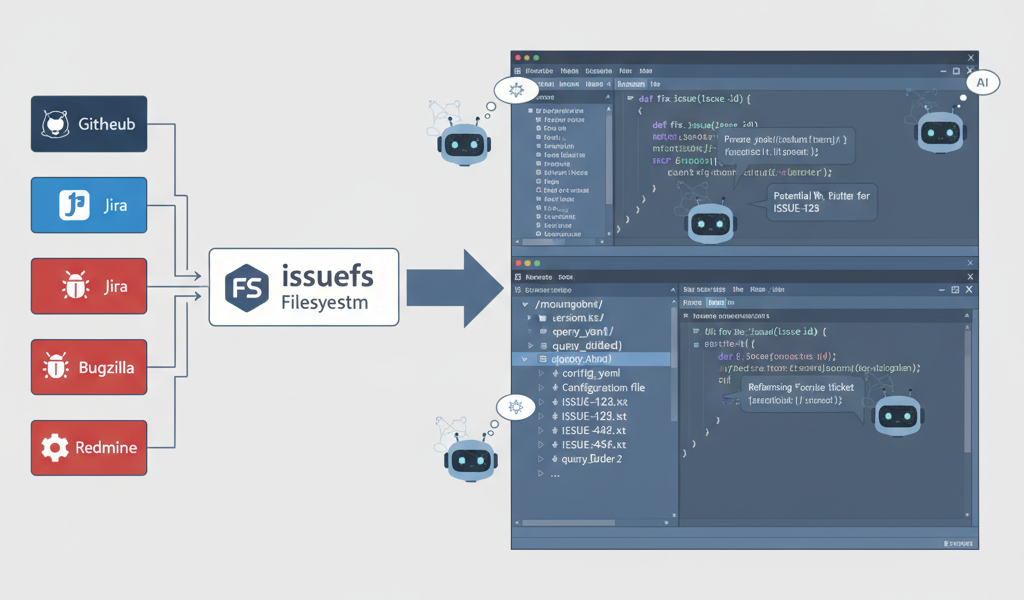1024x600 pixels.
Task: Select the highlighted editor tab in lower window
Action: click(x=715, y=302)
